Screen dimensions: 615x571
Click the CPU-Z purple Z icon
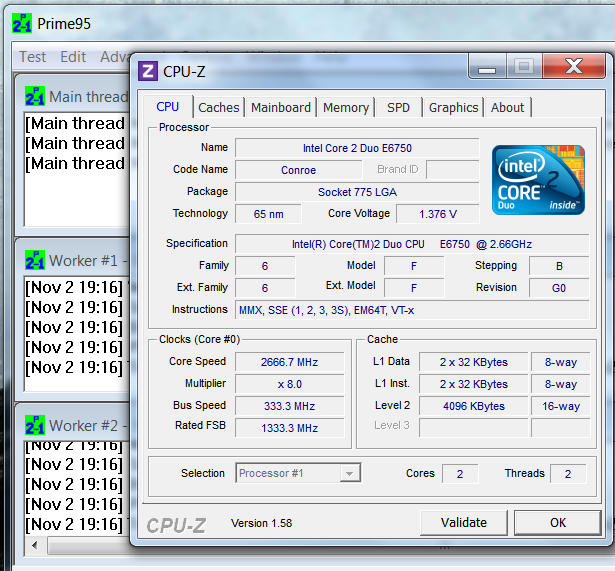(147, 71)
